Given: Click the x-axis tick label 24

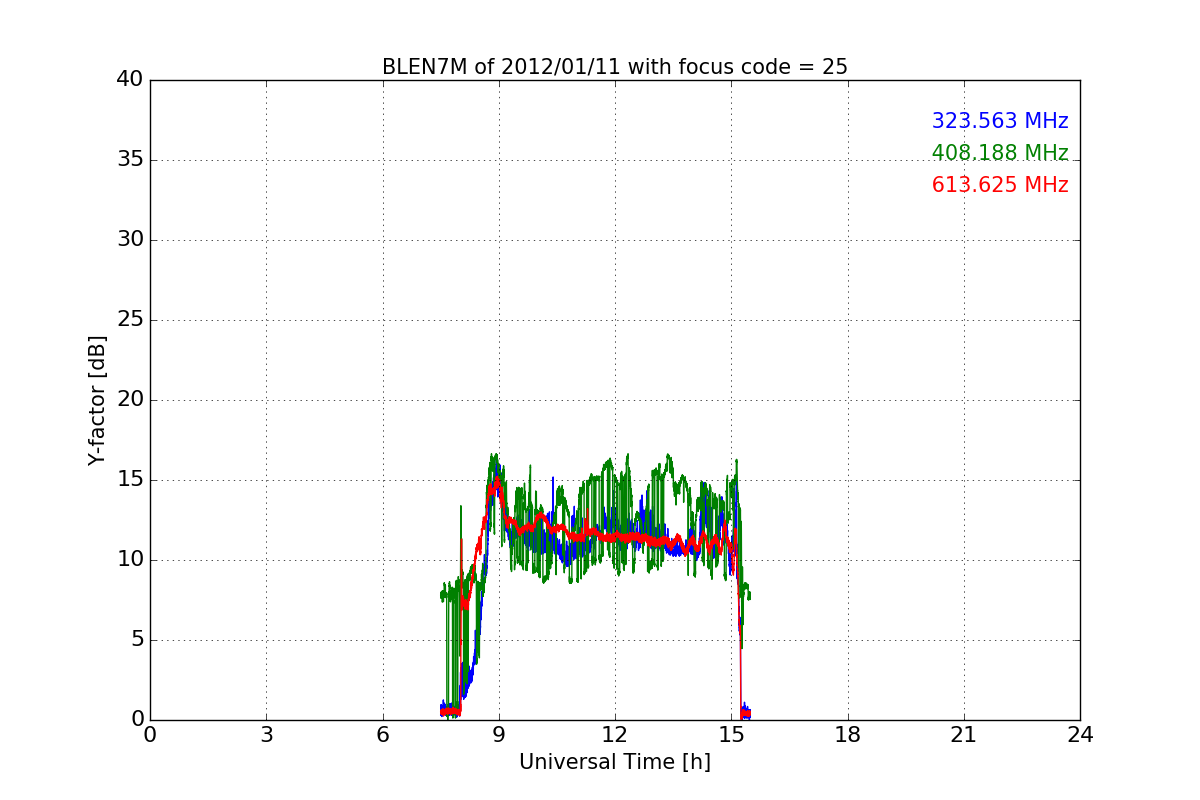Looking at the screenshot, I should point(1080,735).
